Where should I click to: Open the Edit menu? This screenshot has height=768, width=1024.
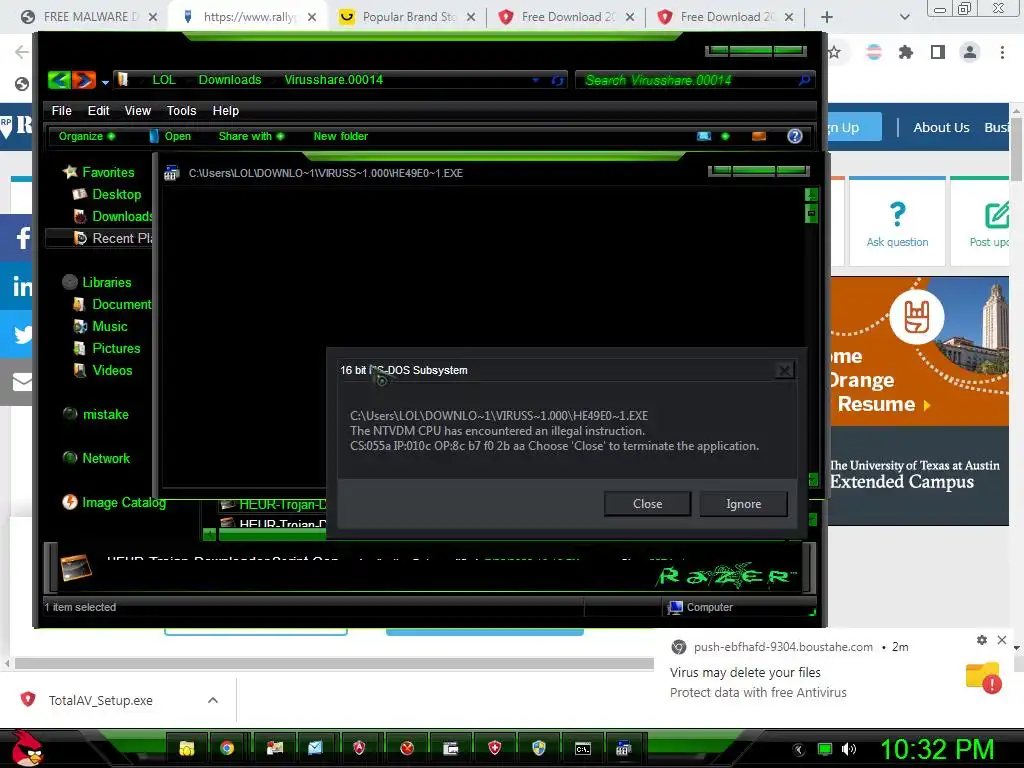pos(99,110)
